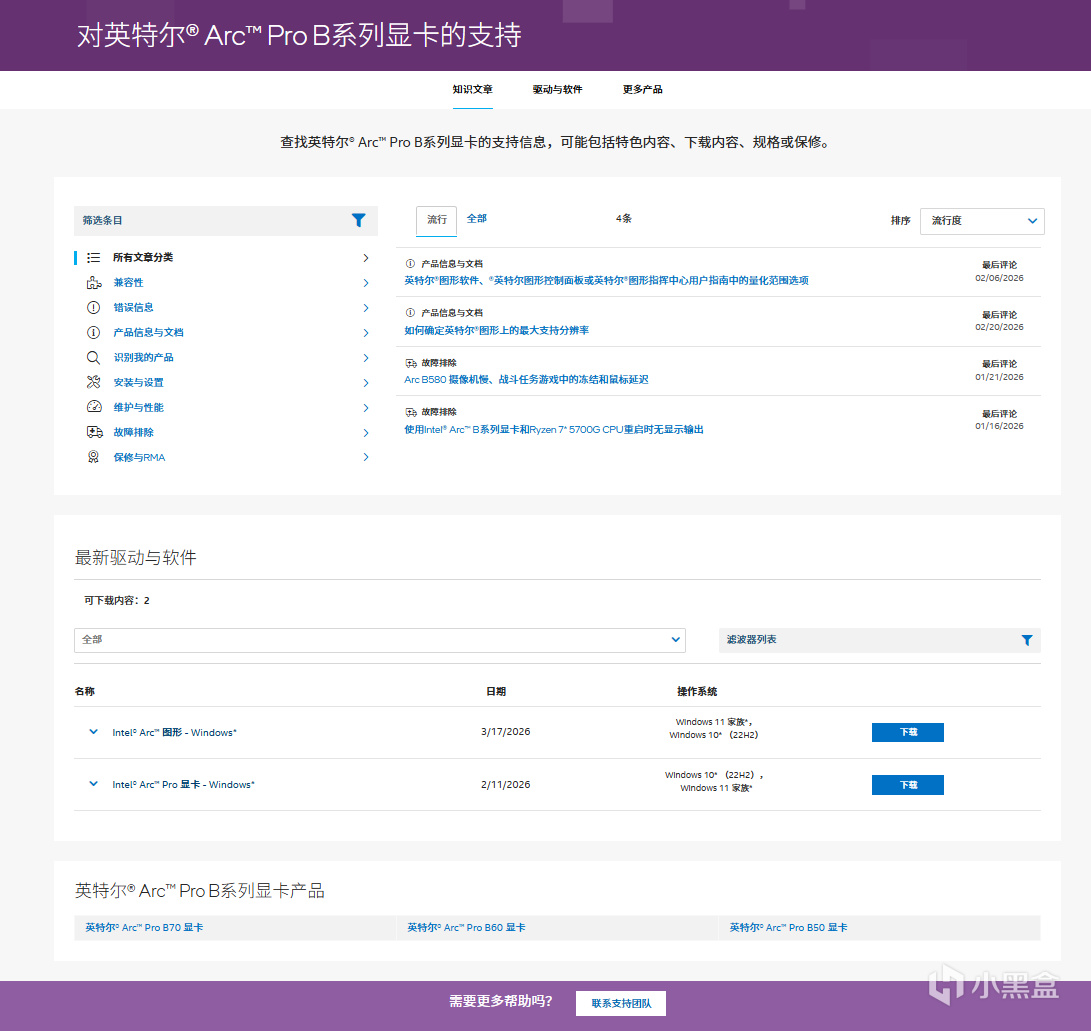Expand the 产品信息与文档 category arrow
1091x1031 pixels.
(366, 333)
